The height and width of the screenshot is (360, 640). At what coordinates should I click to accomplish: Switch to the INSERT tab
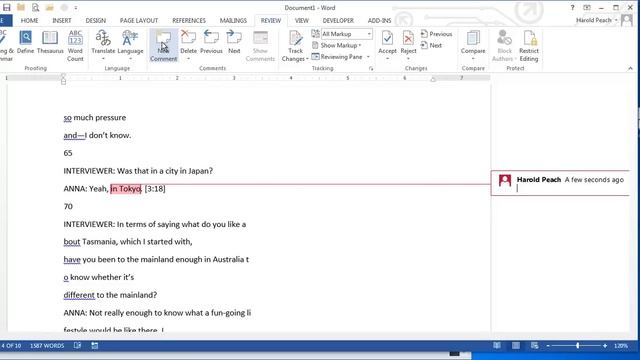click(62, 20)
